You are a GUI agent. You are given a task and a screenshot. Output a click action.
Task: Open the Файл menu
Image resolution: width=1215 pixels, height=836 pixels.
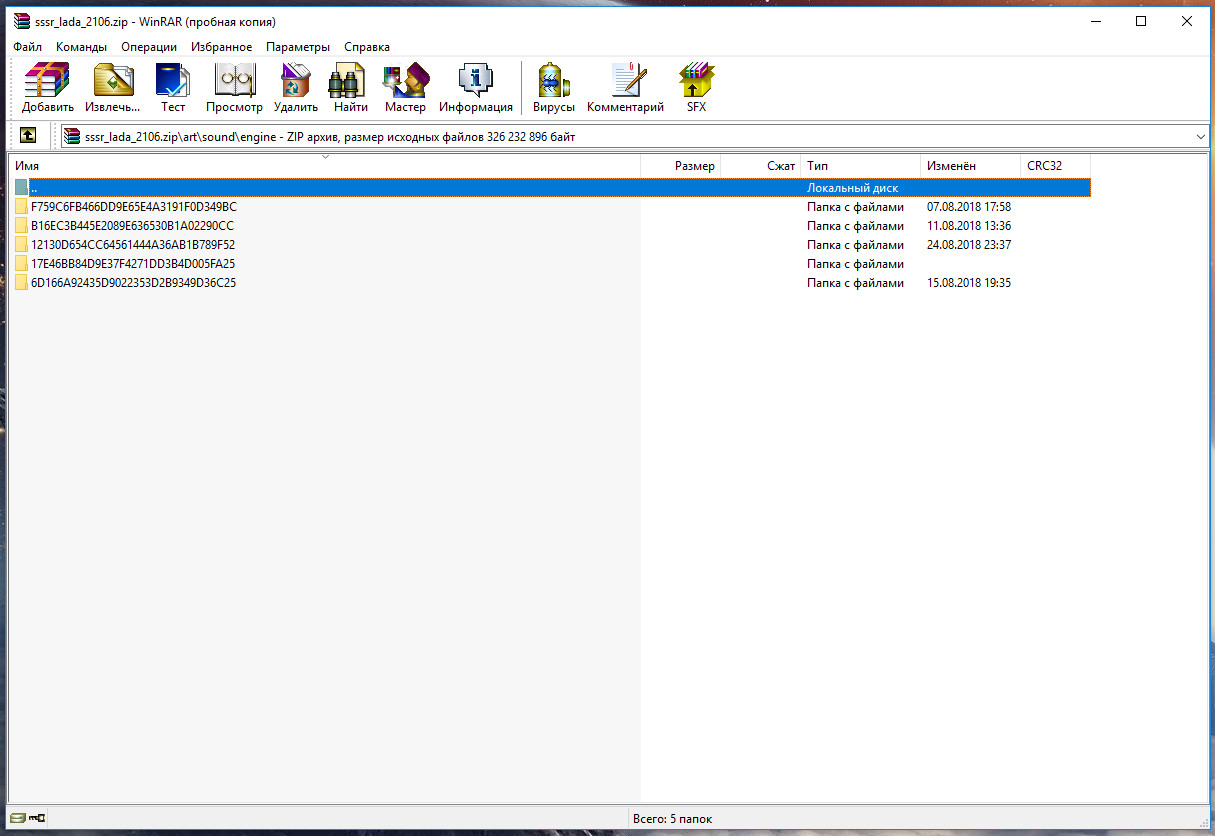click(x=27, y=47)
